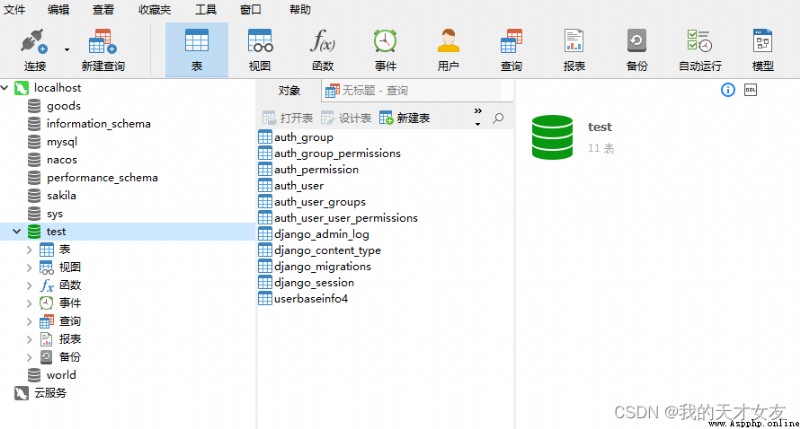Screen dimensions: 800x429
Task: Click the search magnifier in the object toolbar
Action: pos(498,118)
